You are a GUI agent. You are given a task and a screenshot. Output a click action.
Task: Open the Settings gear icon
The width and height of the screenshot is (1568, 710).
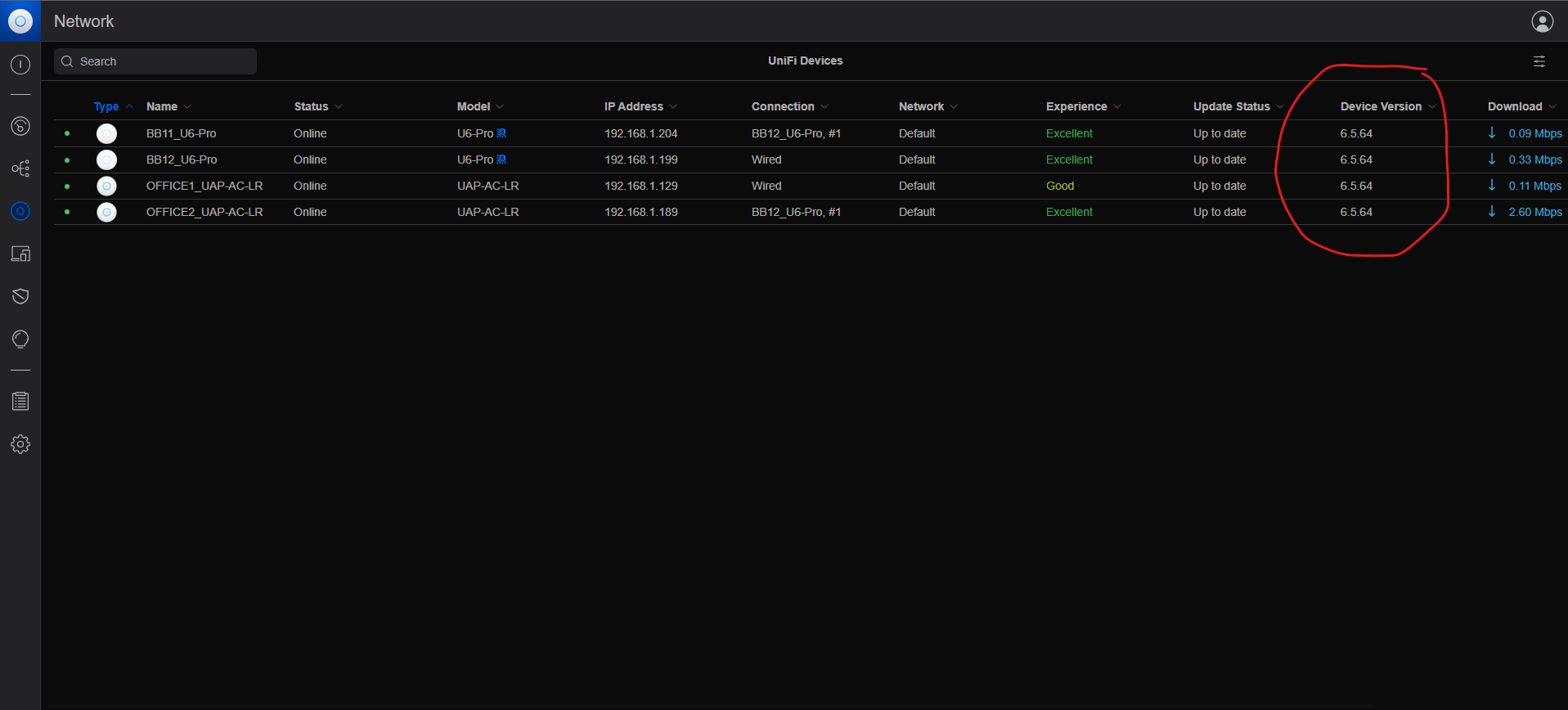pos(20,444)
